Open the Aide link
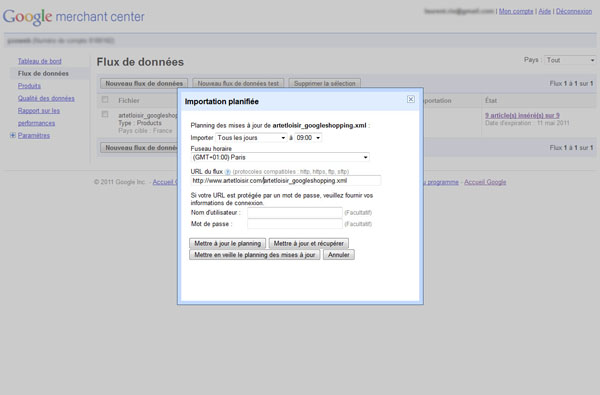Viewport: 600px width, 395px height. (545, 11)
